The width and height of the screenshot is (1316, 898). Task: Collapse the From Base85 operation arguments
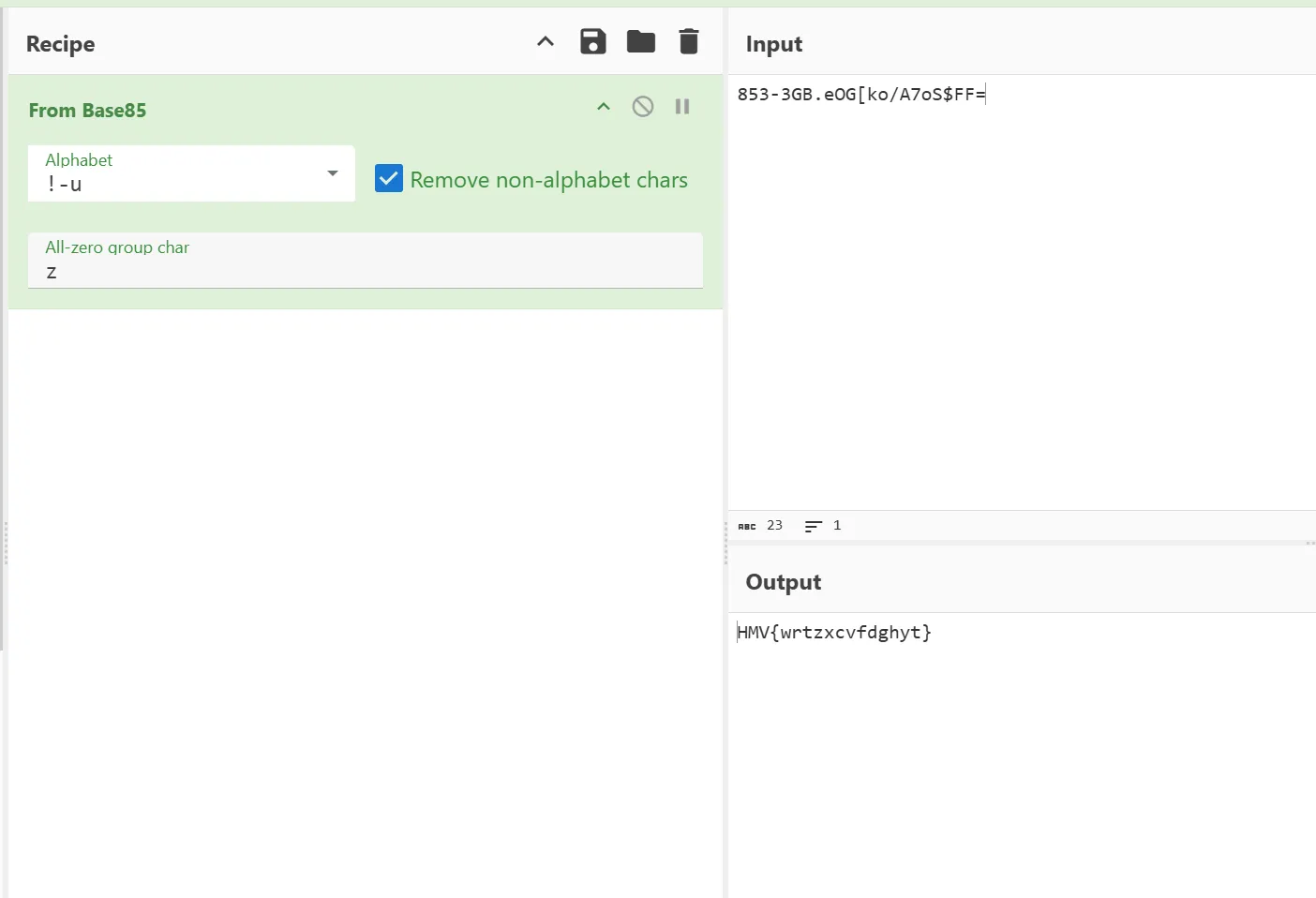pyautogui.click(x=604, y=107)
